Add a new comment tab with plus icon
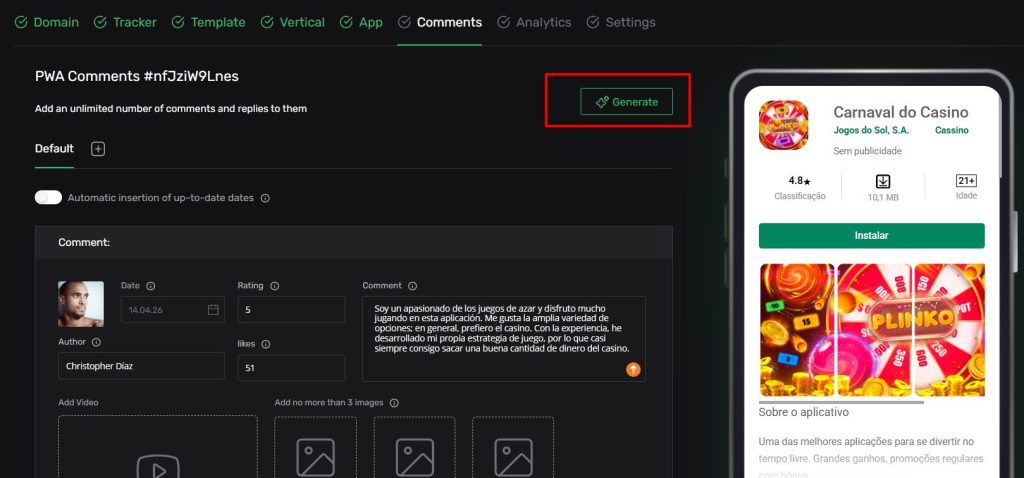 tap(98, 149)
